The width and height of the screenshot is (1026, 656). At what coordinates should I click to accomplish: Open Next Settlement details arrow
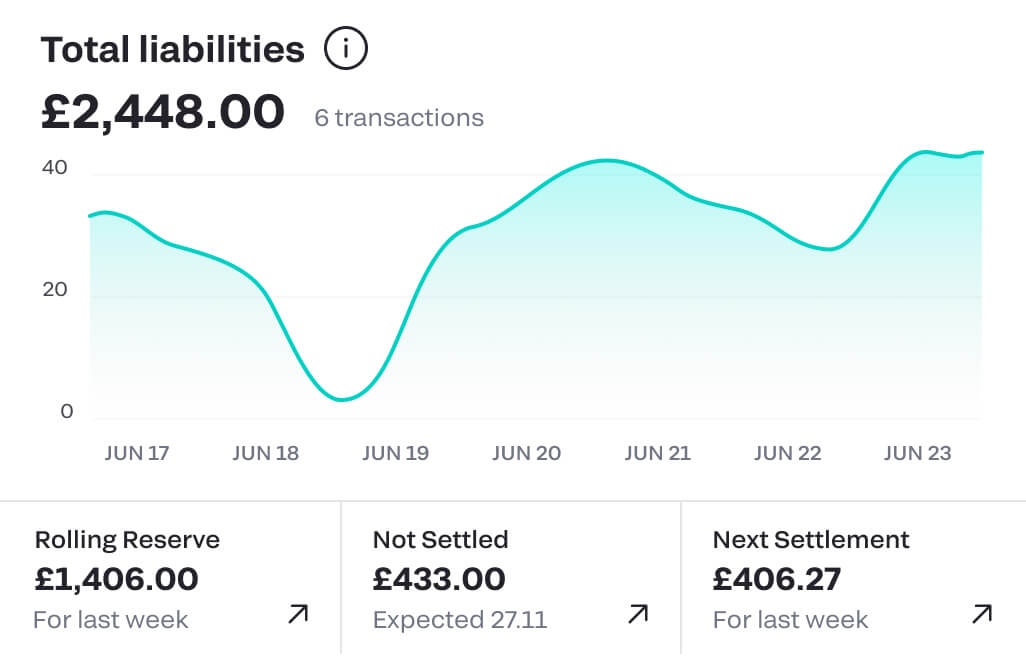[x=982, y=614]
